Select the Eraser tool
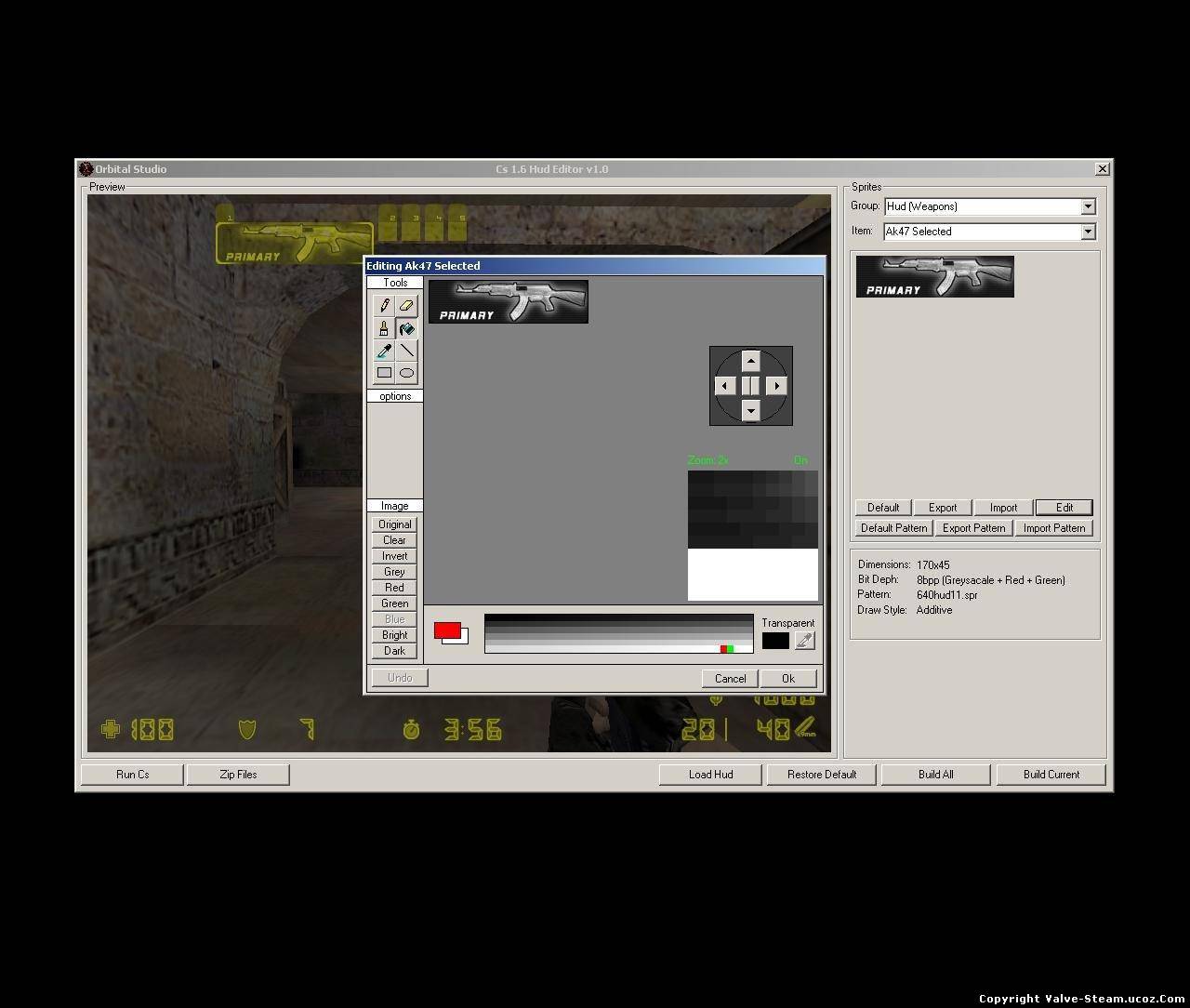1190x1008 pixels. click(406, 305)
